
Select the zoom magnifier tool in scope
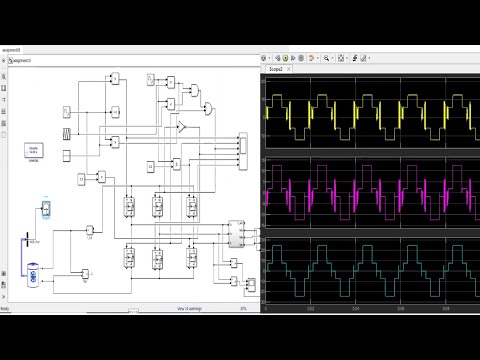(326, 58)
